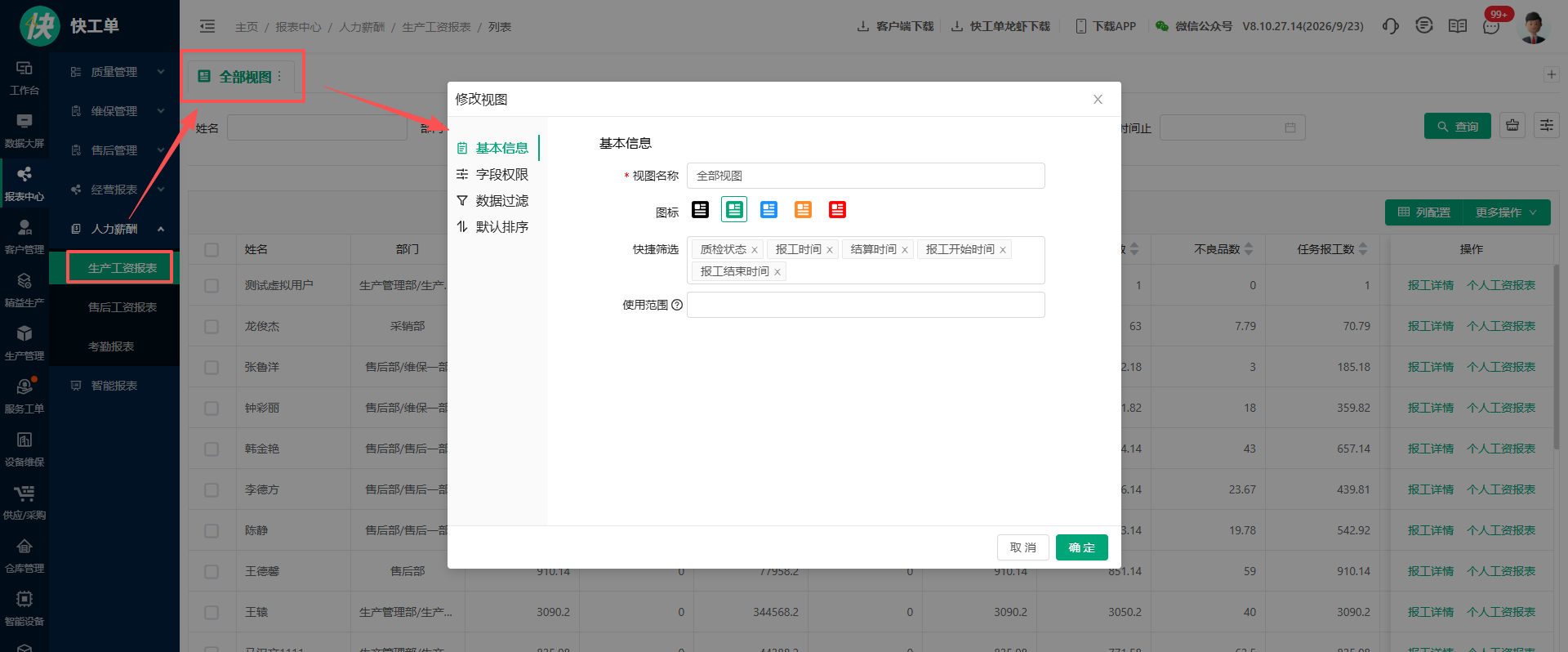This screenshot has height=652, width=1568.
Task: Open 供应/采购 sidebar module
Action: coord(24,503)
